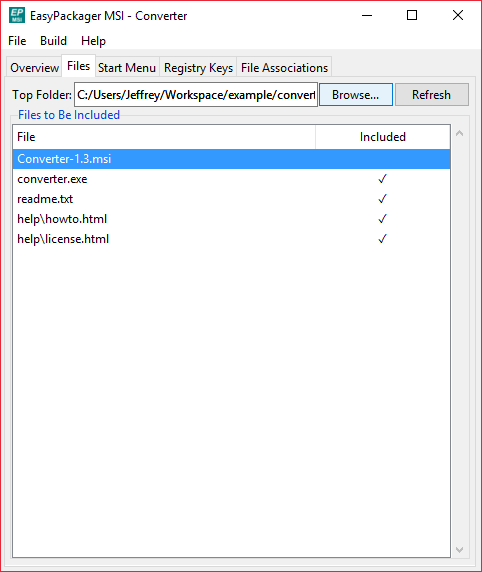Click the Refresh button
This screenshot has width=482, height=572.
pos(432,95)
